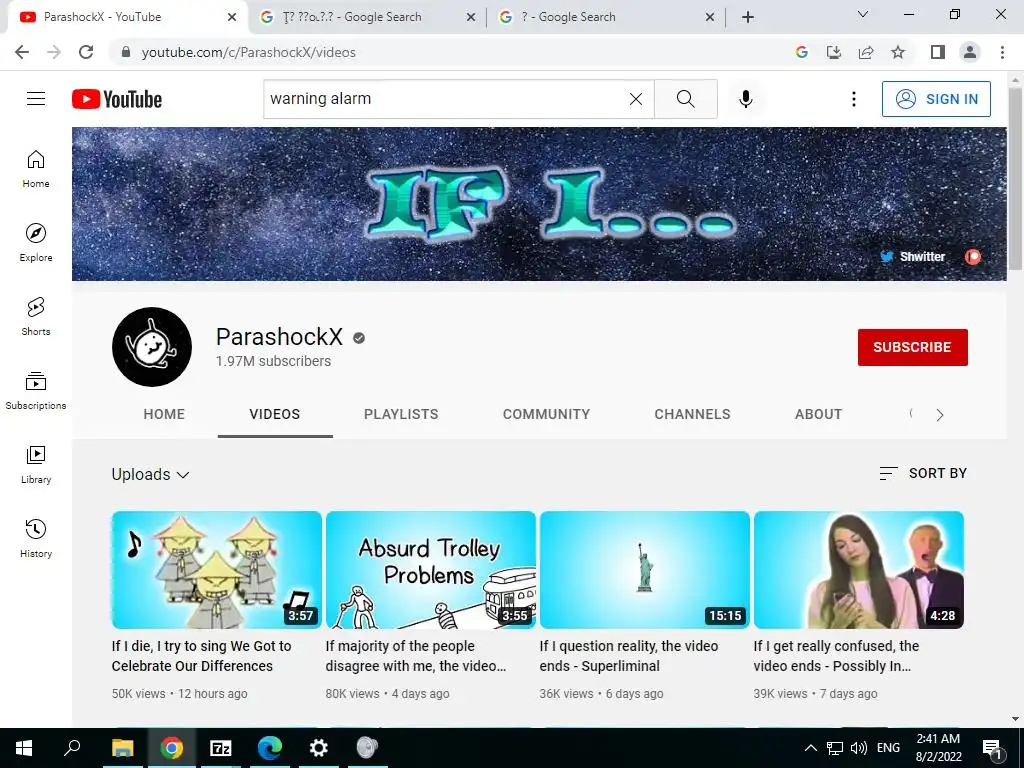Start voice search with microphone
1024x768 pixels.
pos(746,99)
